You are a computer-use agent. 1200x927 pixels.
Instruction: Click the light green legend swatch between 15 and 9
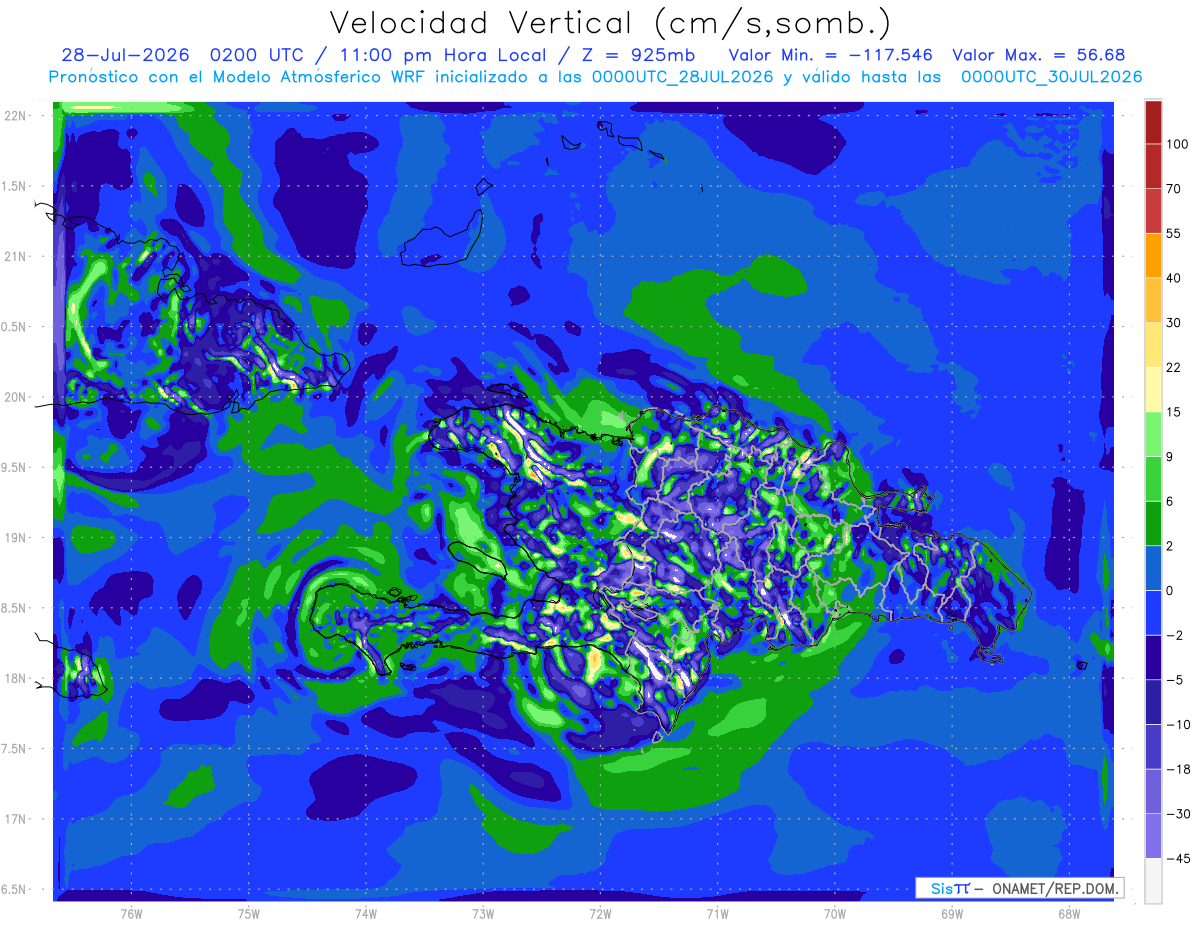tap(1153, 434)
